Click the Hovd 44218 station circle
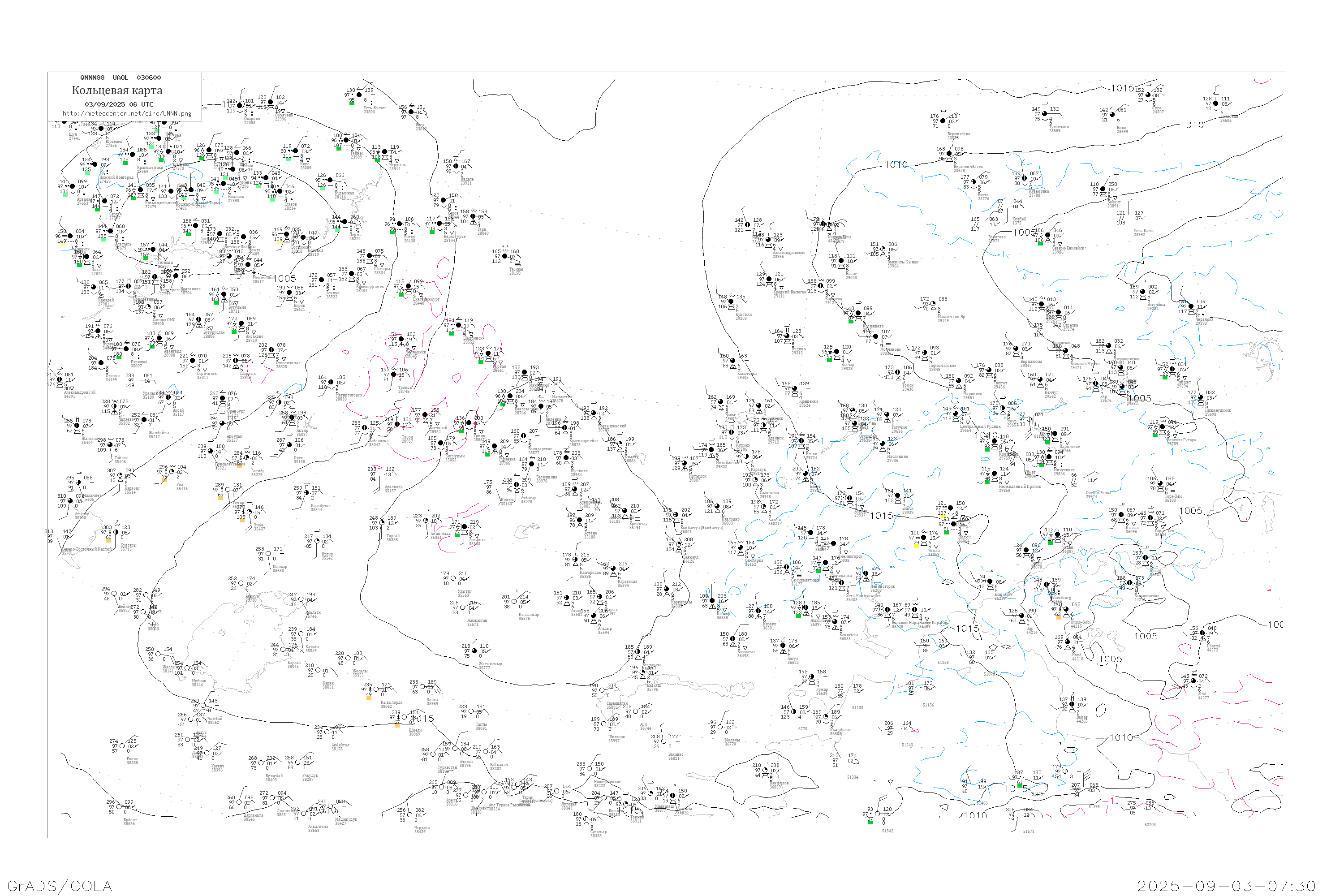Screen dimensions: 1344x896 click(1068, 642)
